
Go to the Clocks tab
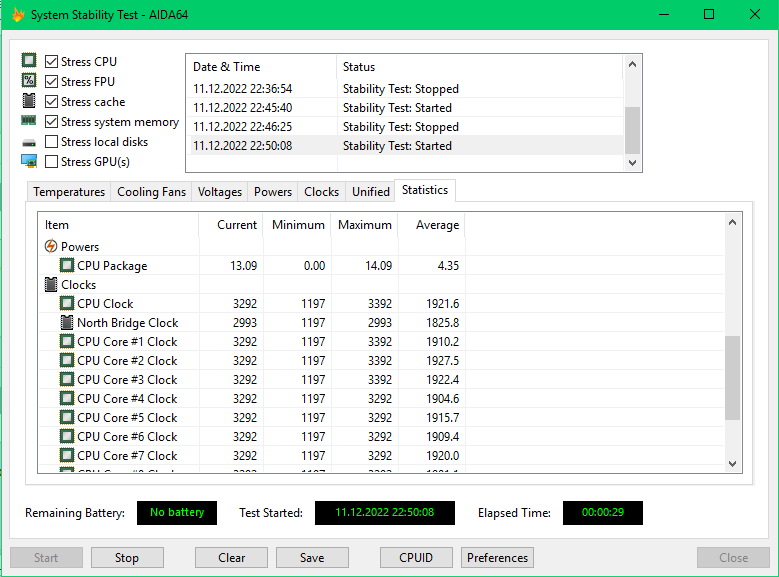point(321,192)
